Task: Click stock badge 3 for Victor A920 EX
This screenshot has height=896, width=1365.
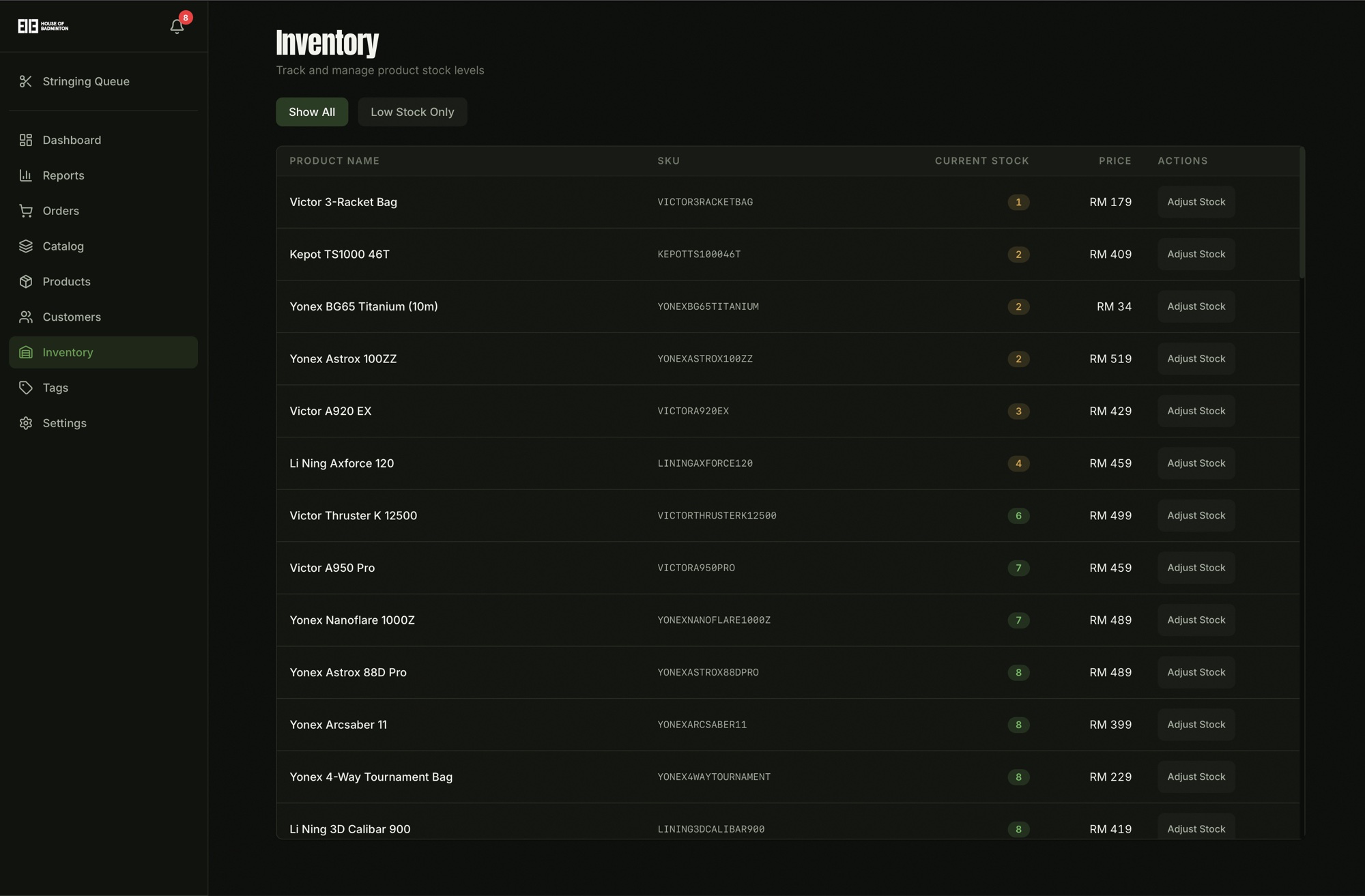Action: click(x=1018, y=411)
